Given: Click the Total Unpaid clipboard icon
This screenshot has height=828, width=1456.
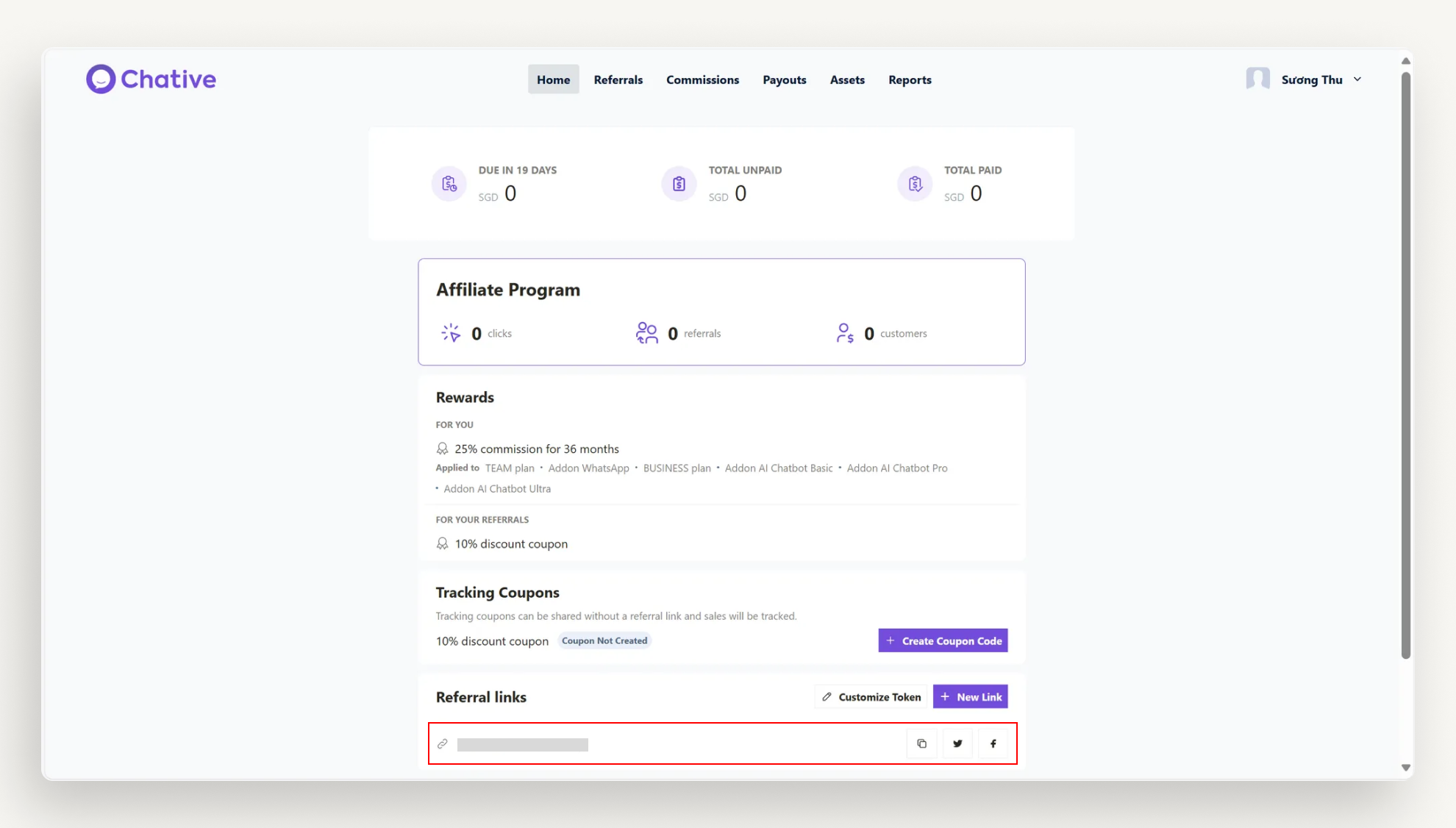Looking at the screenshot, I should (x=679, y=184).
